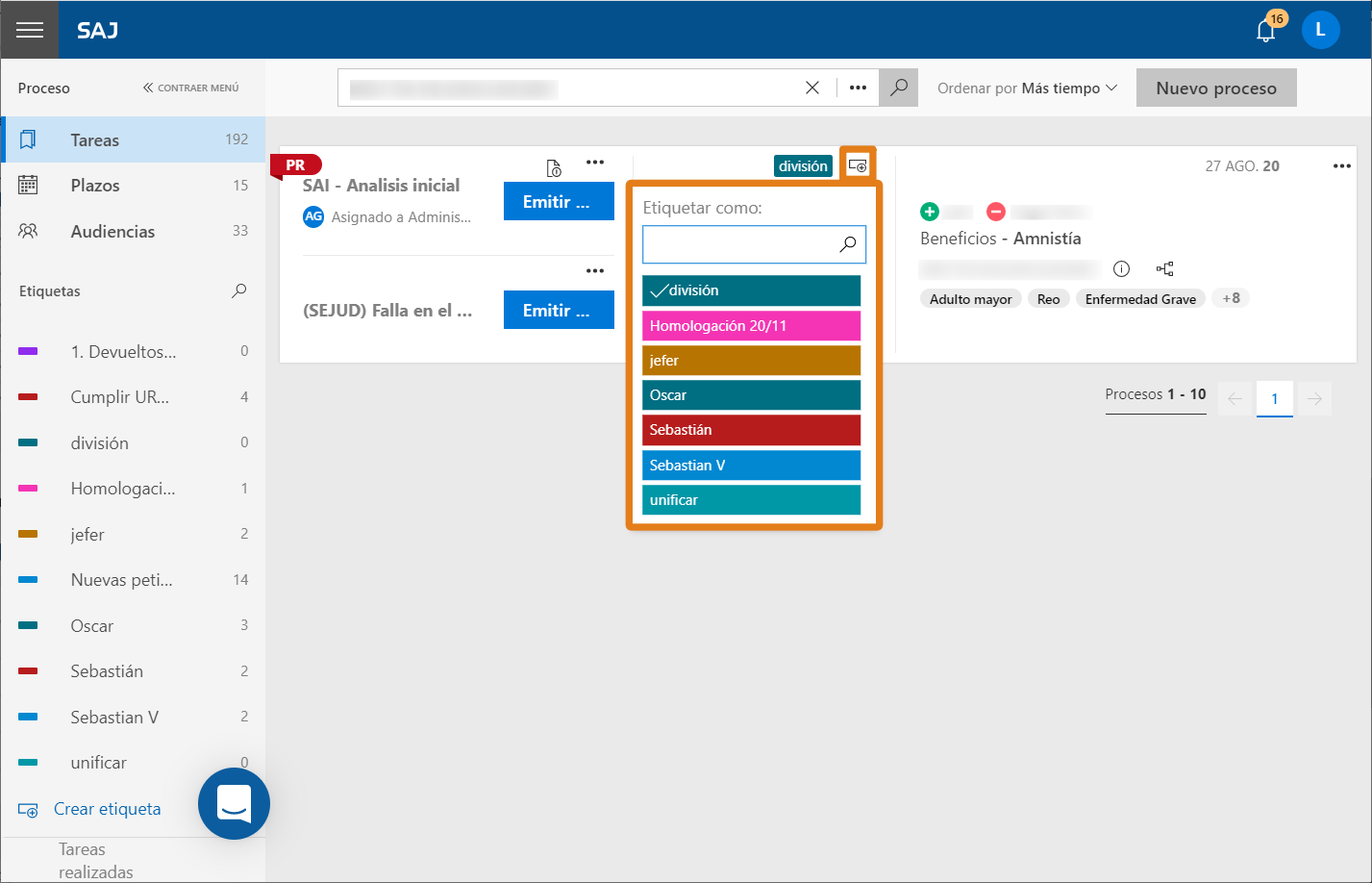Screen dimensions: 1372x883
Task: Click the magnifier search button beside search box
Action: click(x=898, y=88)
